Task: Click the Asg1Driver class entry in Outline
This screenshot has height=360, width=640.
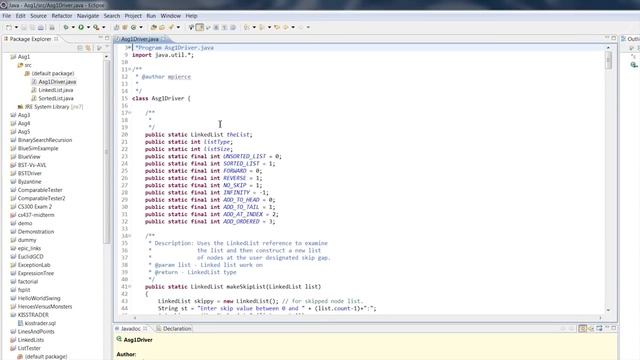Action: [634, 65]
